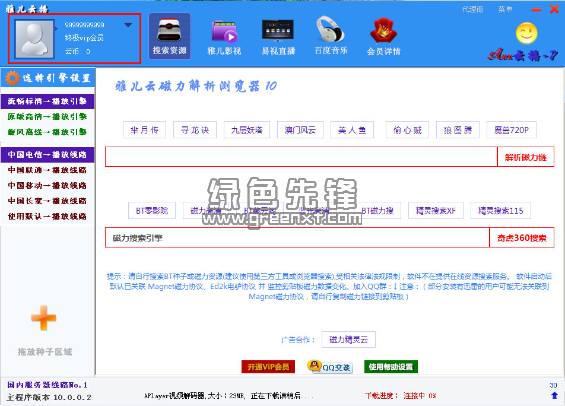Minimize the window with orange dash
565x406 pixels.
tap(536, 10)
